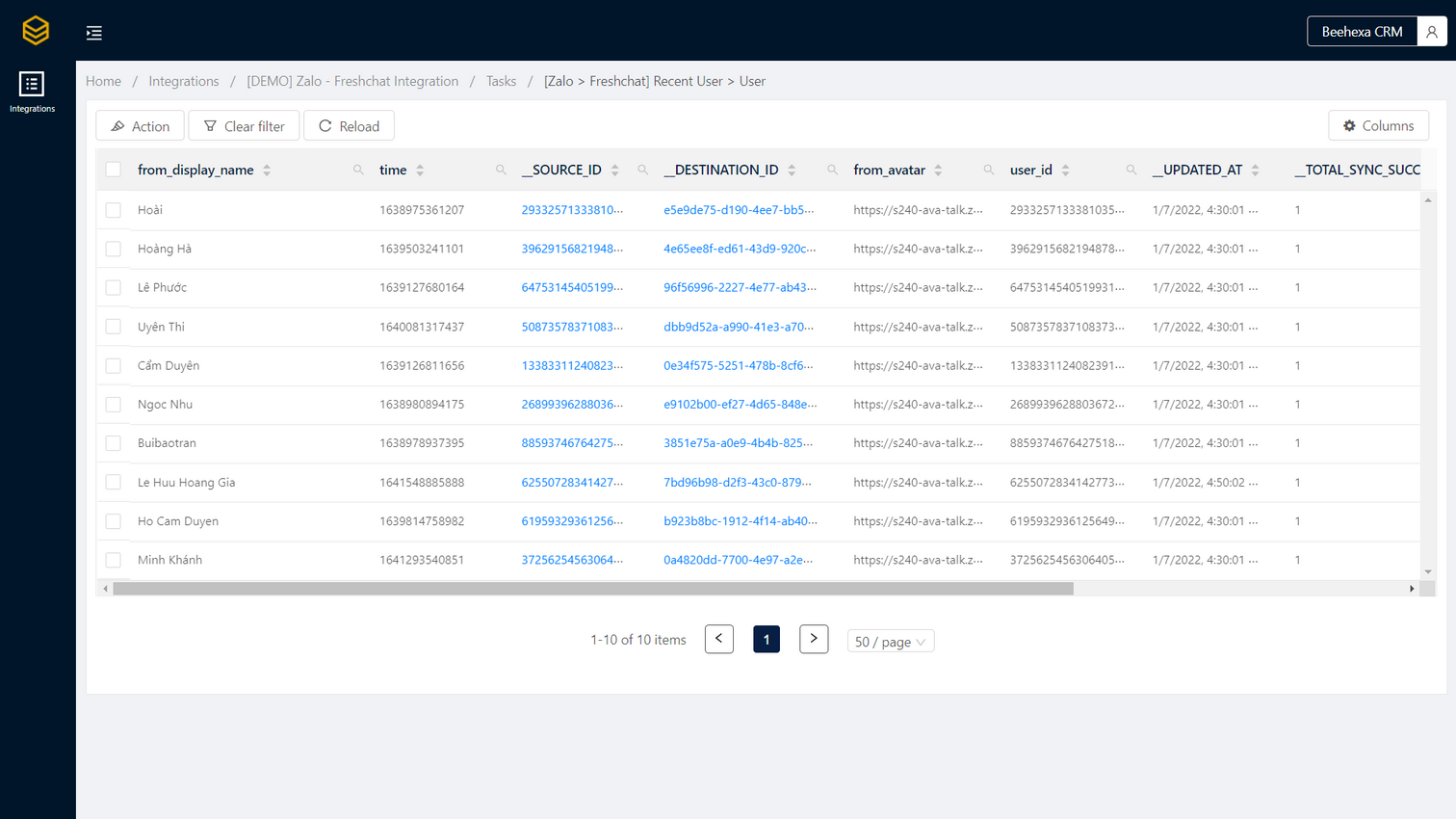Select the Hoàng Hà row checkbox
The width and height of the screenshot is (1456, 819).
click(x=114, y=249)
